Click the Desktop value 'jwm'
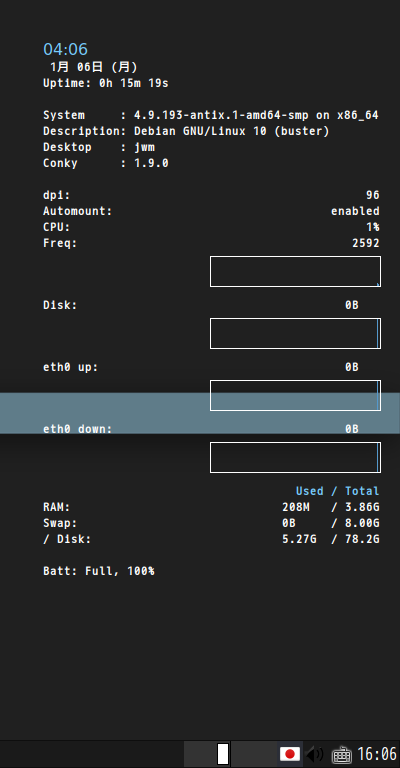The height and width of the screenshot is (768, 400). pyautogui.click(x=144, y=147)
